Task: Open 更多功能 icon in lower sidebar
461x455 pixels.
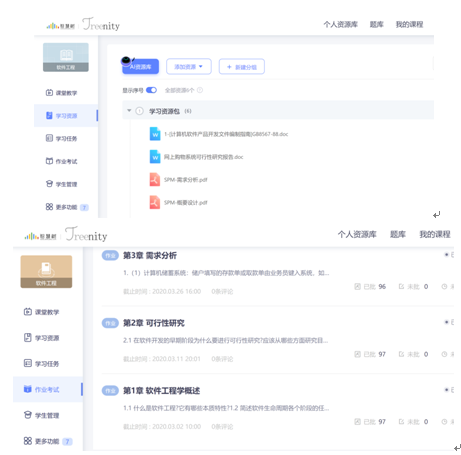Action: point(28,441)
